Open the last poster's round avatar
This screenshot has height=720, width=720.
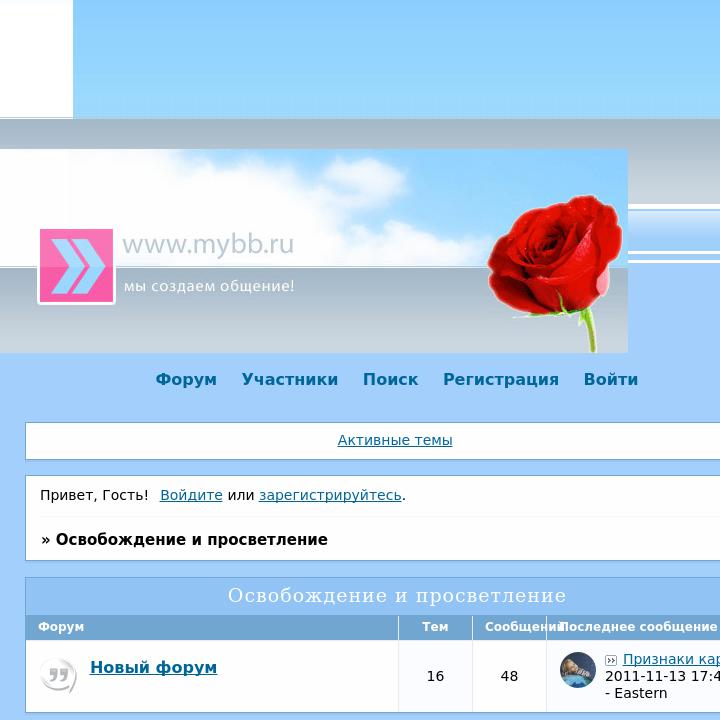point(578,669)
